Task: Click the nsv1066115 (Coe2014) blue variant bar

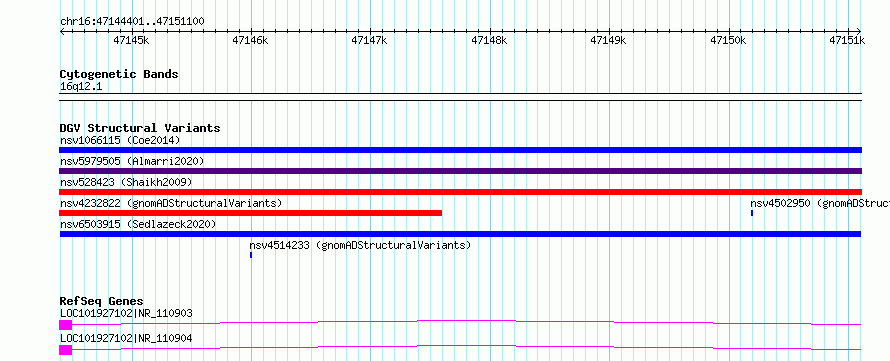Action: click(460, 150)
